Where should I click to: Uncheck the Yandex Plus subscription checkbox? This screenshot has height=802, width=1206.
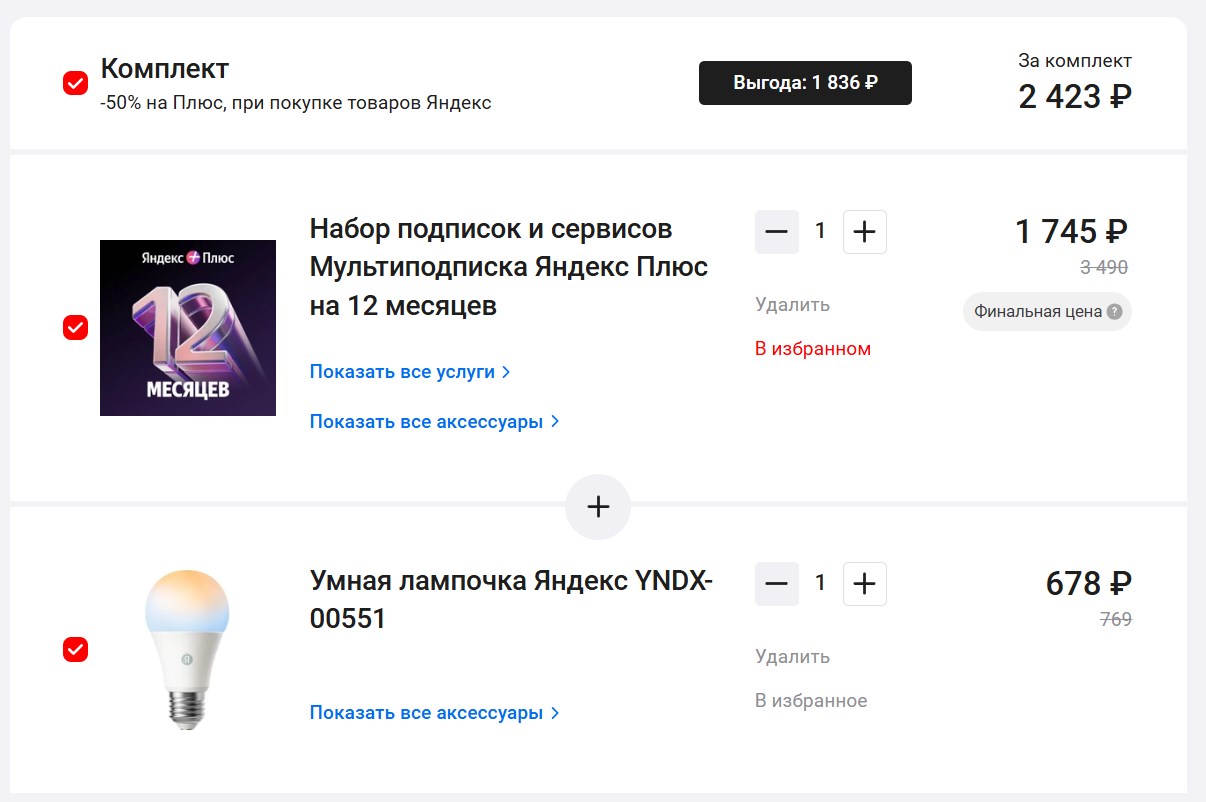coord(76,327)
